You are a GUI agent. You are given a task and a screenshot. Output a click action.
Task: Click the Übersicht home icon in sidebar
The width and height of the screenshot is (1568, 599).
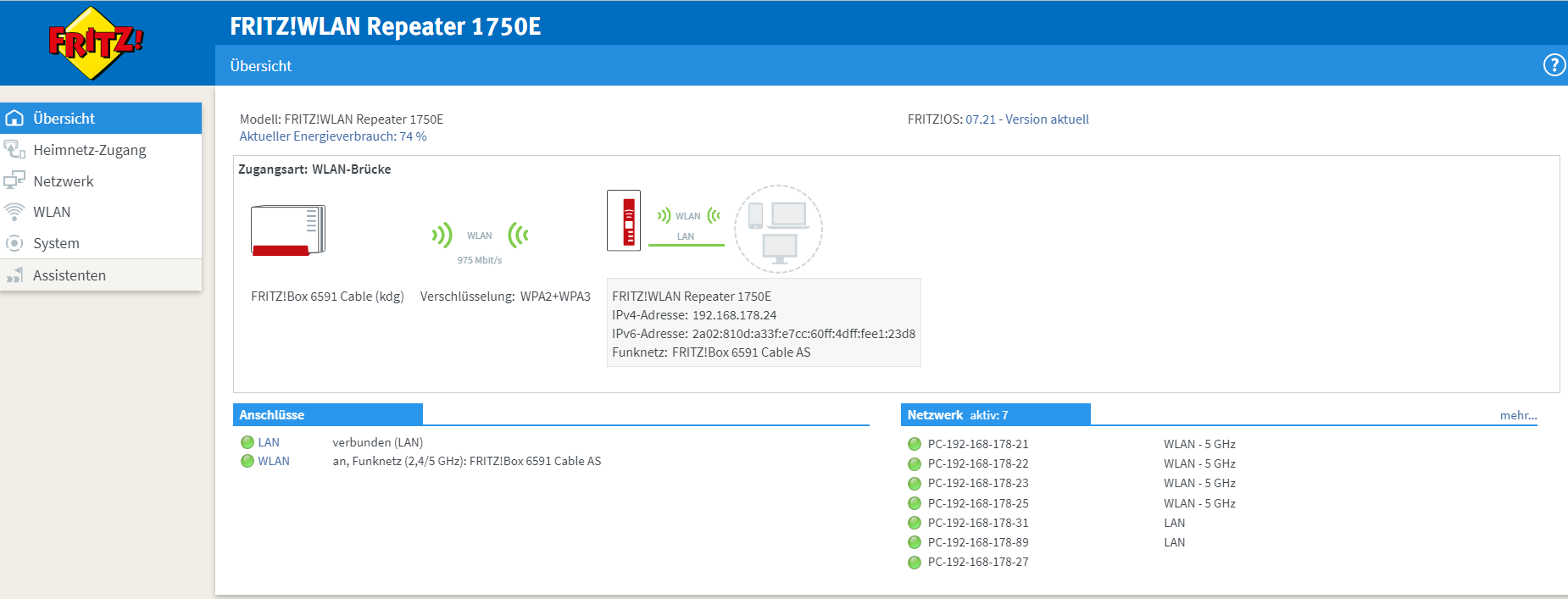tap(14, 118)
